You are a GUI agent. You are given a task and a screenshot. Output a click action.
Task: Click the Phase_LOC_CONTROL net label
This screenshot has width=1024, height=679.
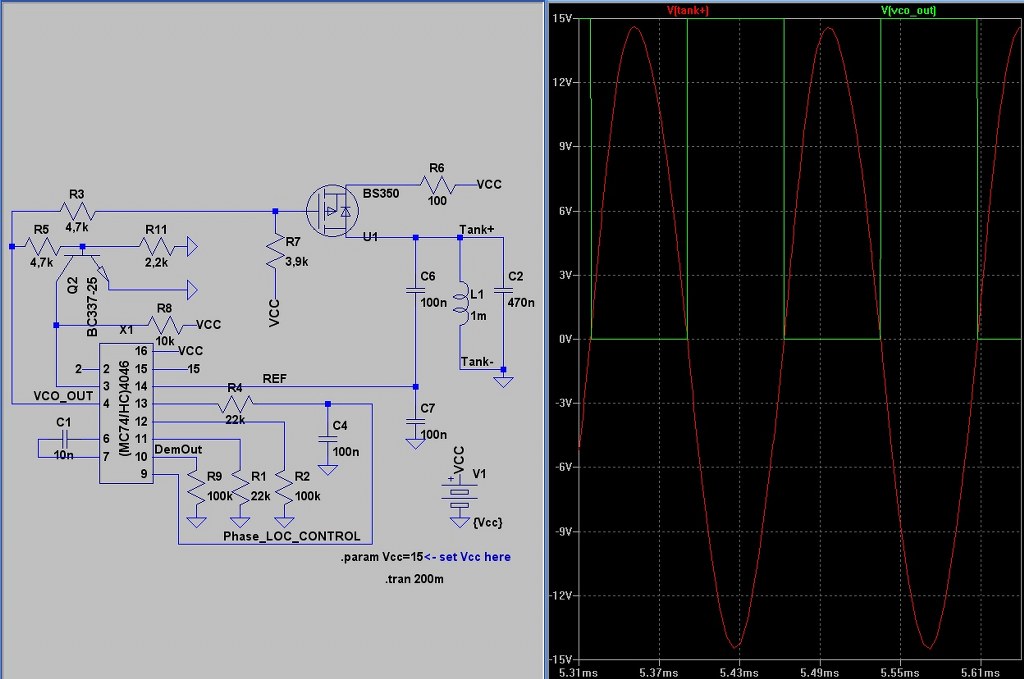point(291,536)
